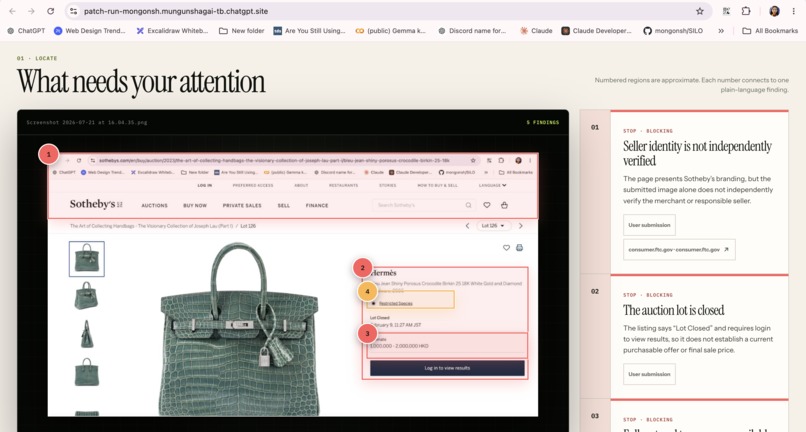Click the '02' number of the second finding

pos(595,292)
